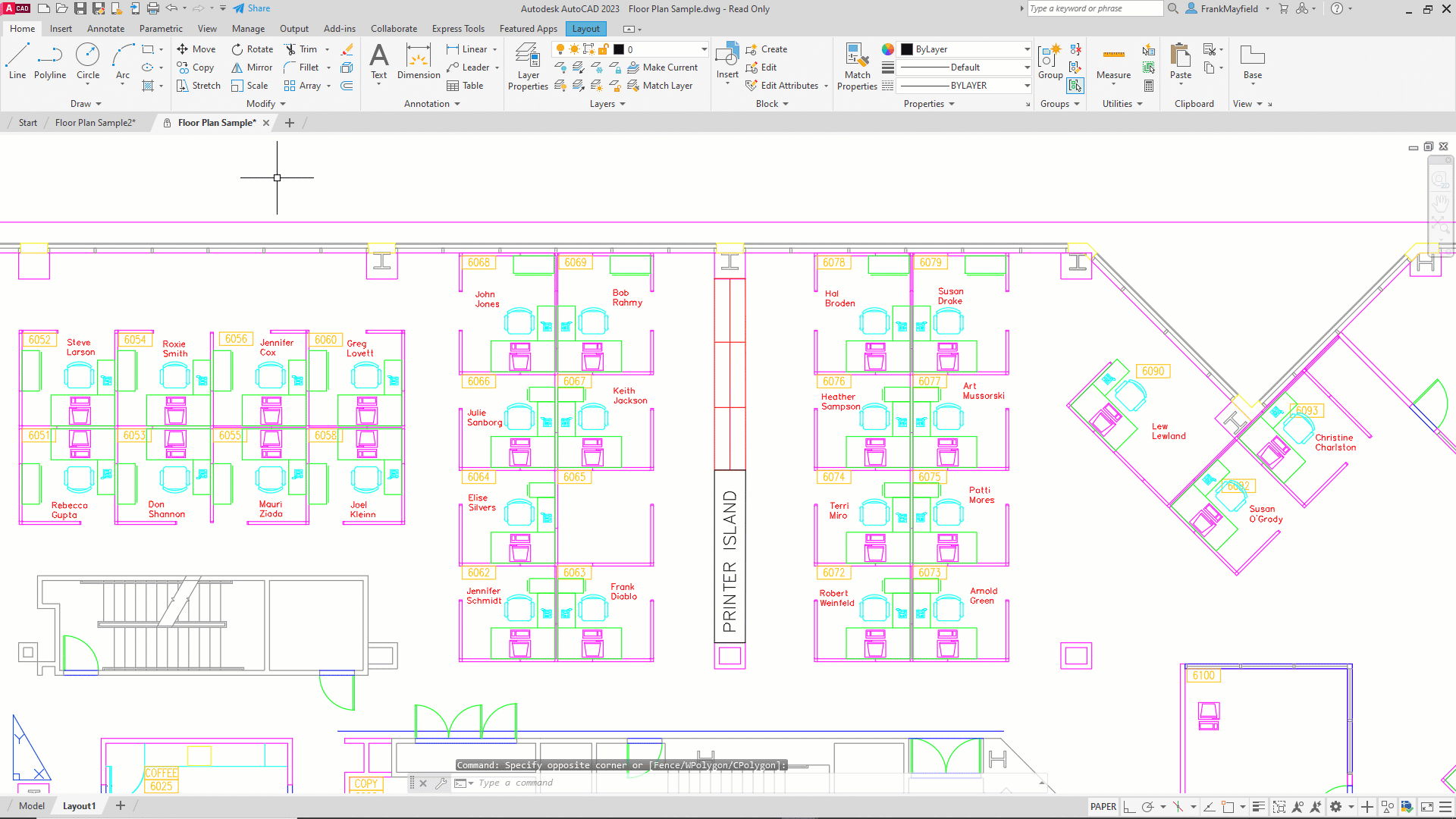Toggle ortho mode in status bar
The width and height of the screenshot is (1456, 819).
click(1129, 807)
